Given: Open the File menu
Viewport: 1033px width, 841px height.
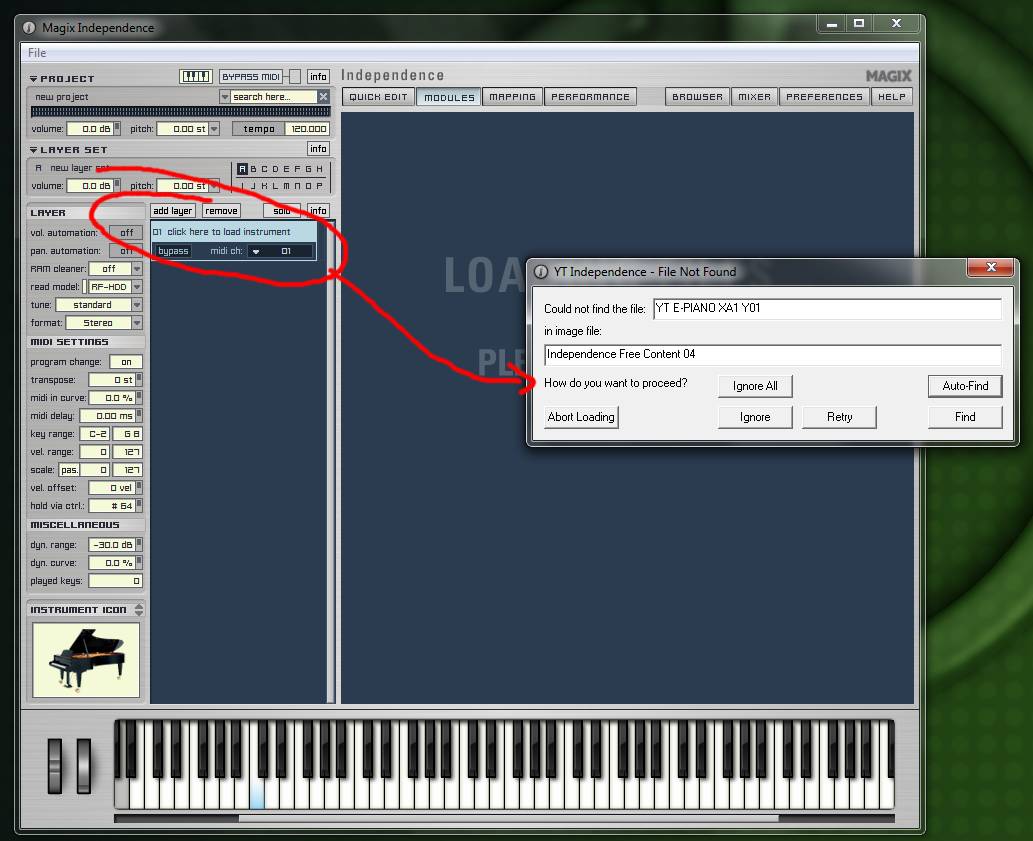Looking at the screenshot, I should [37, 53].
